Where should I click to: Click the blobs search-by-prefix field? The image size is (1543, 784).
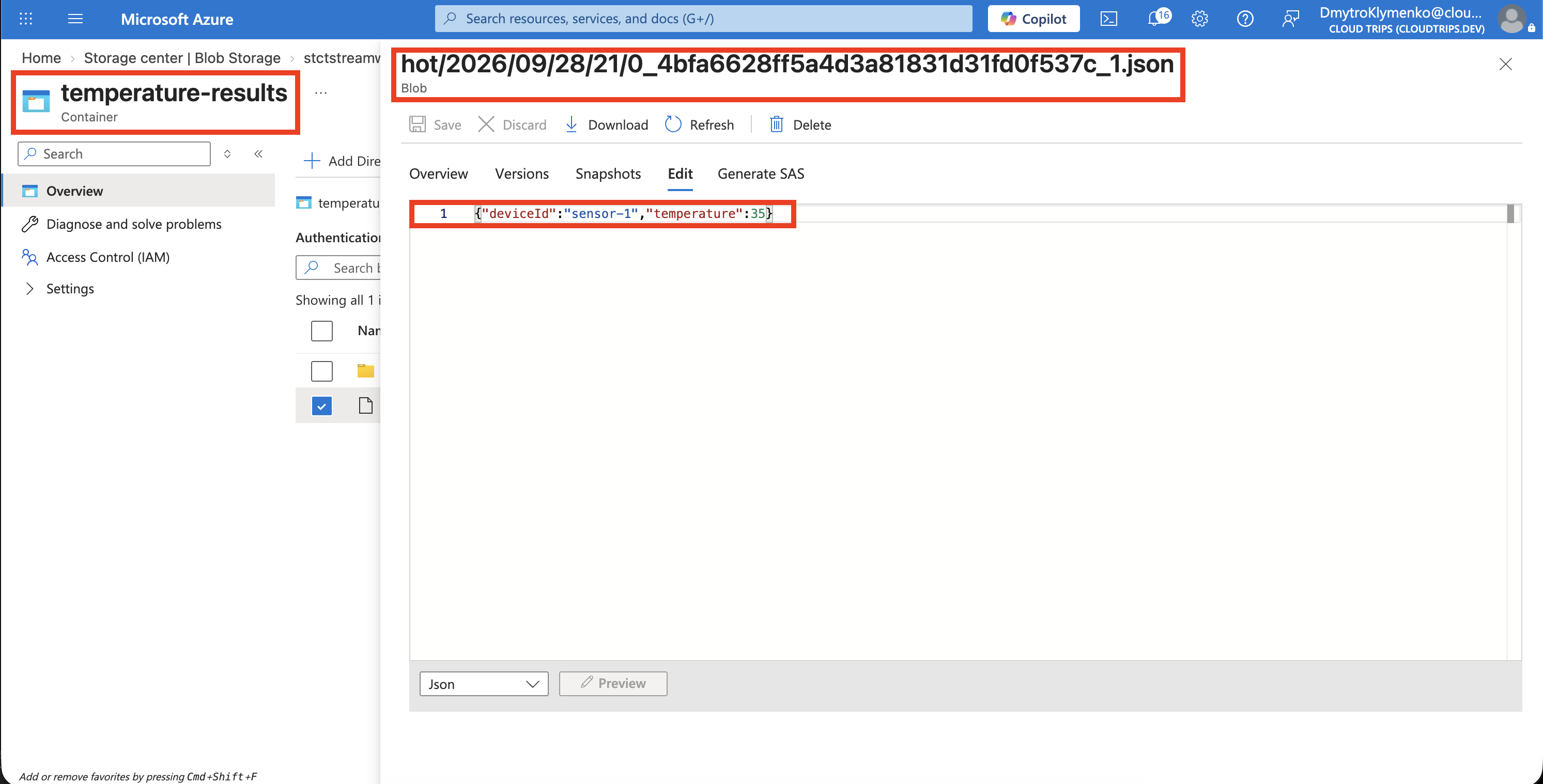(x=338, y=268)
